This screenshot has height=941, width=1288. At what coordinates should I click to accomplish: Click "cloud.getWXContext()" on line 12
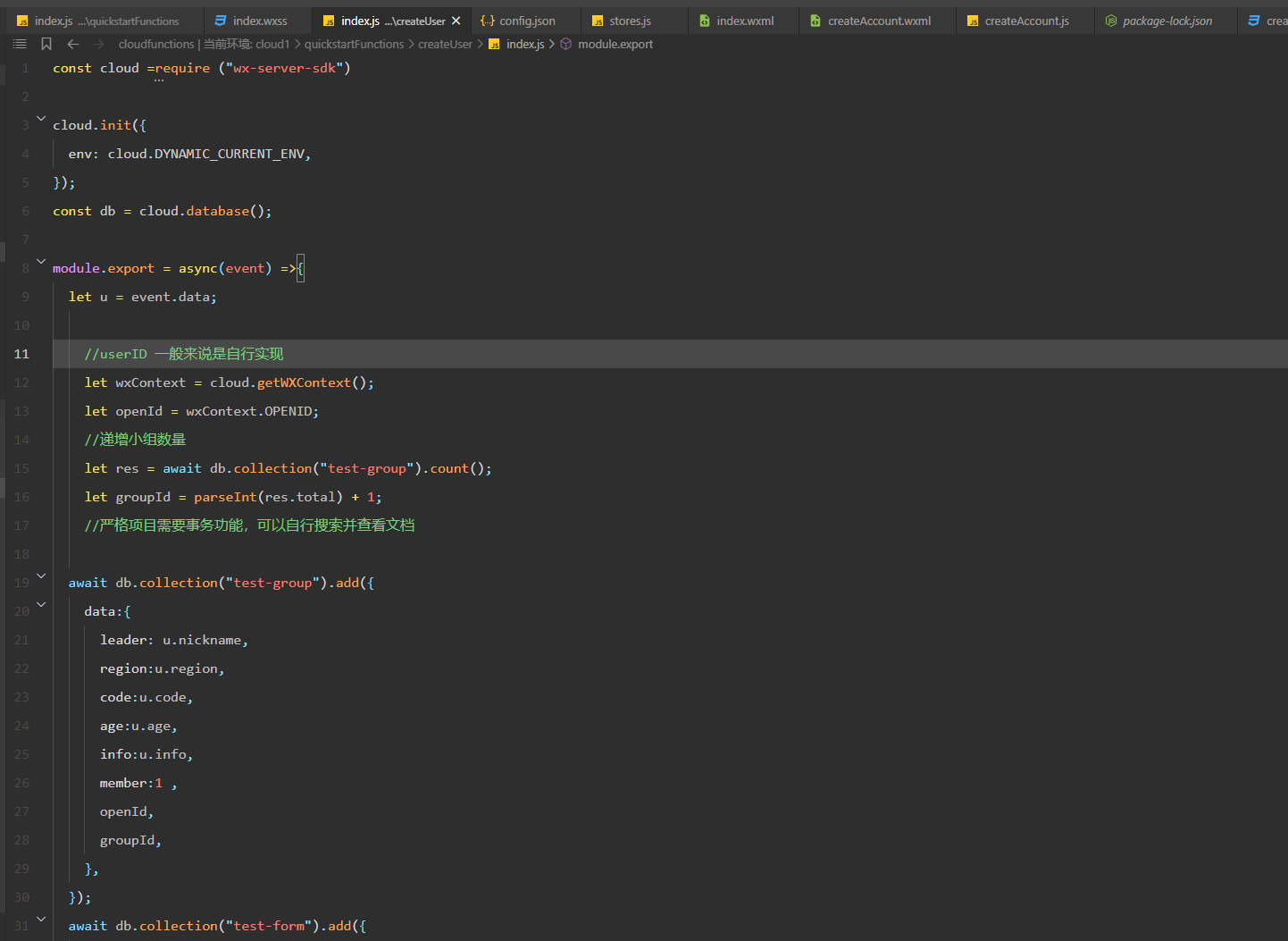click(289, 382)
